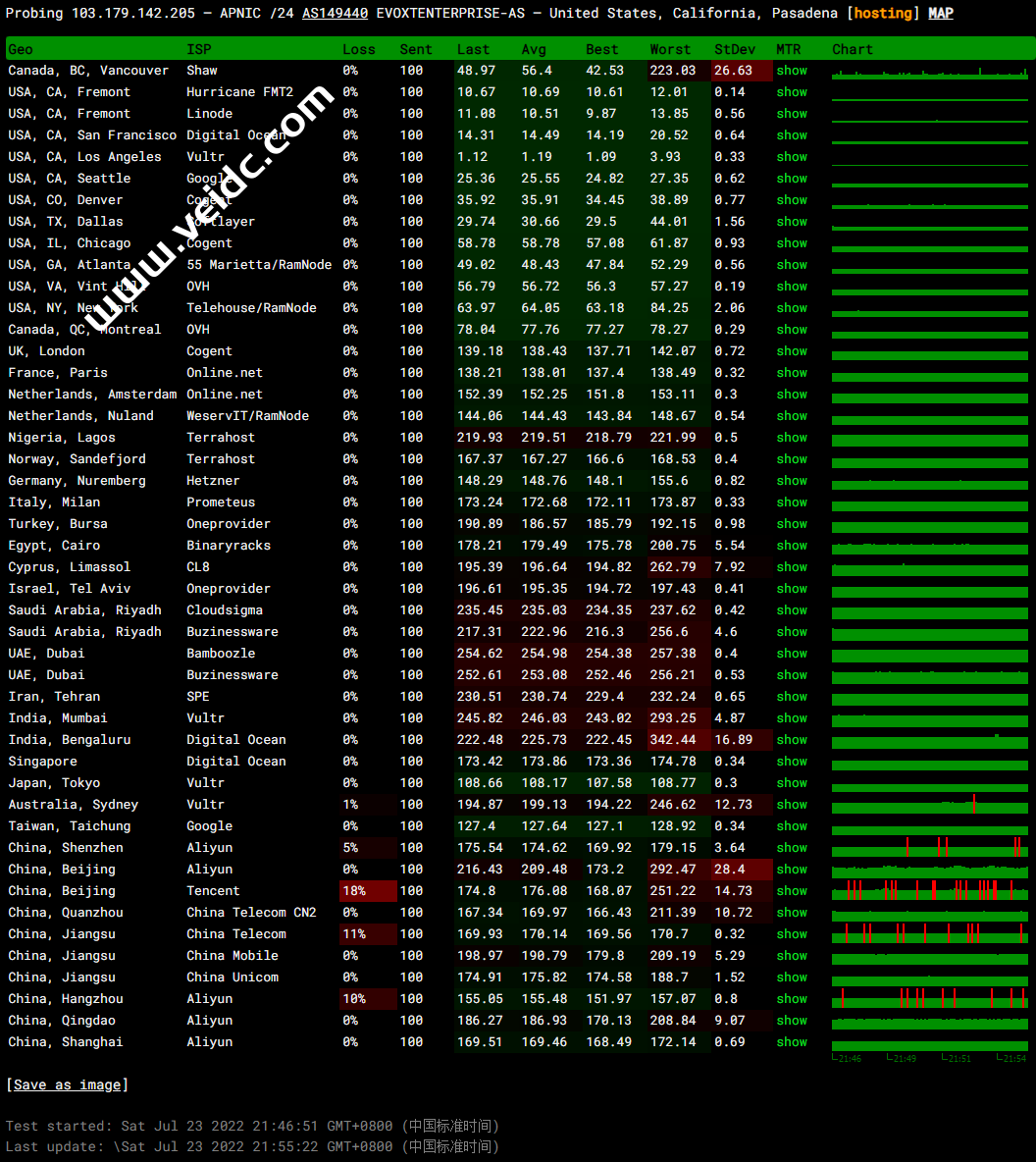Open the AS149440 link in the header

335,14
